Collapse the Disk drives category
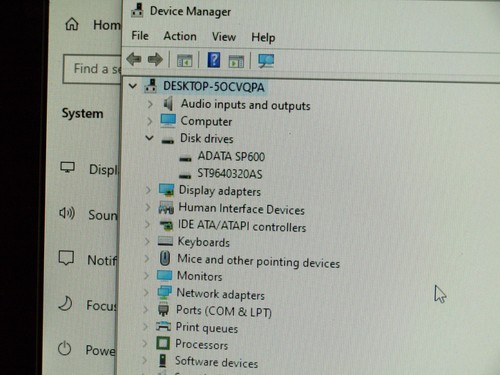 [x=149, y=138]
